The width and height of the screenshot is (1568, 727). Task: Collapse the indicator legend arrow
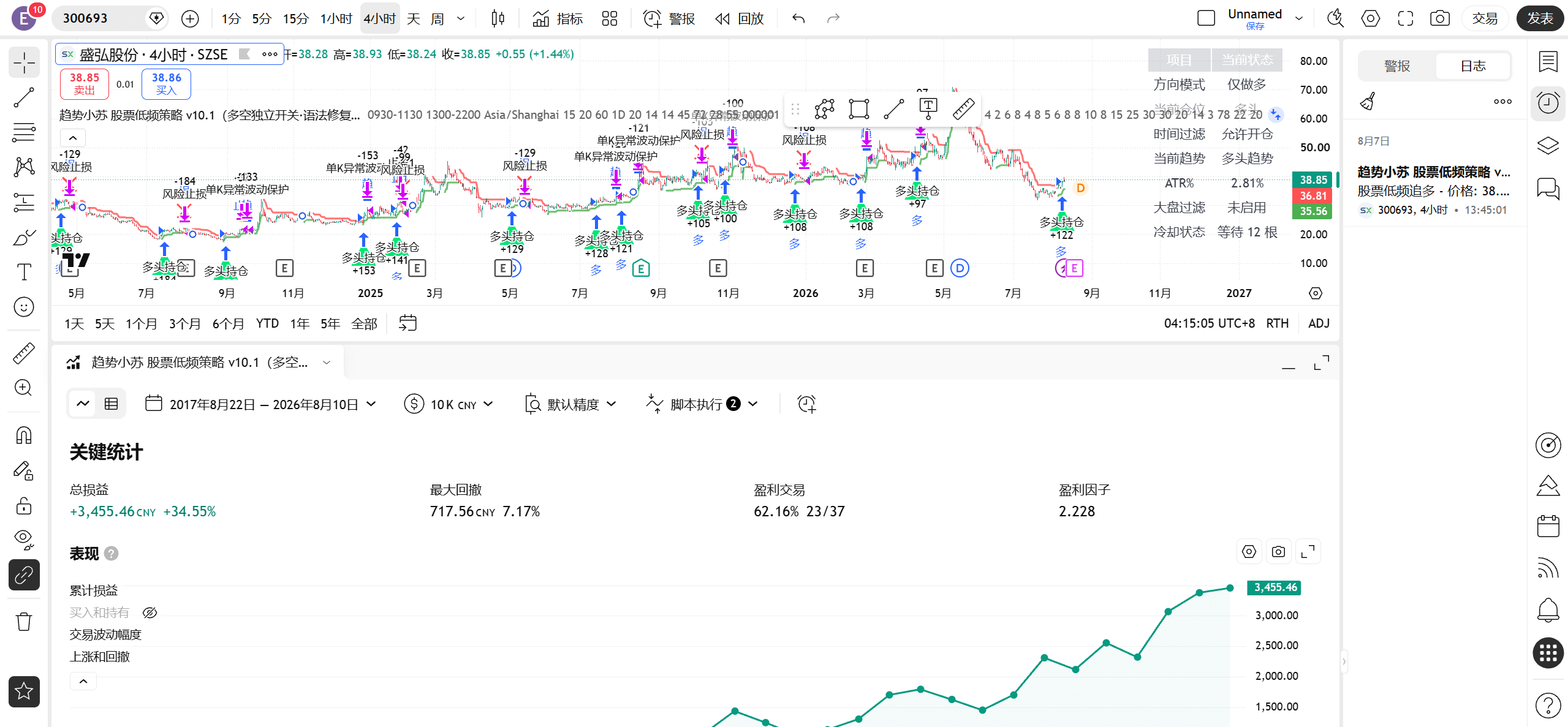(73, 138)
